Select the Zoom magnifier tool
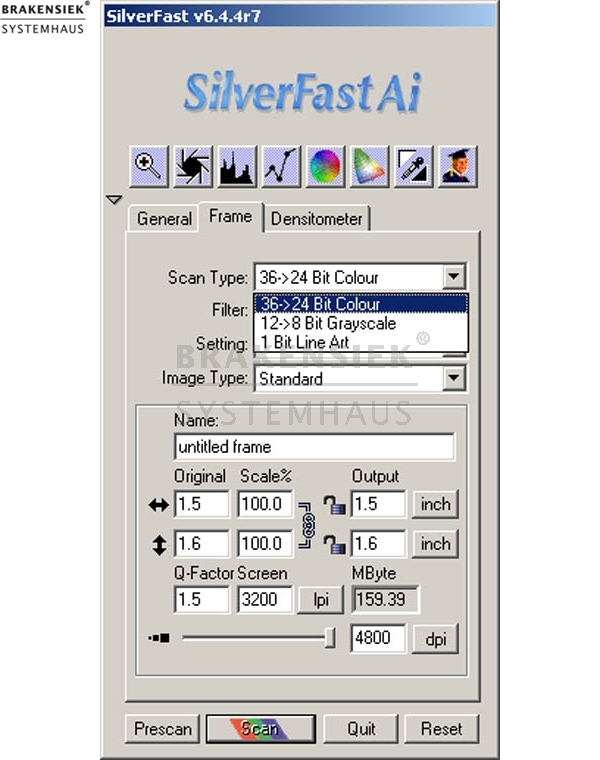600x760 pixels. 148,166
